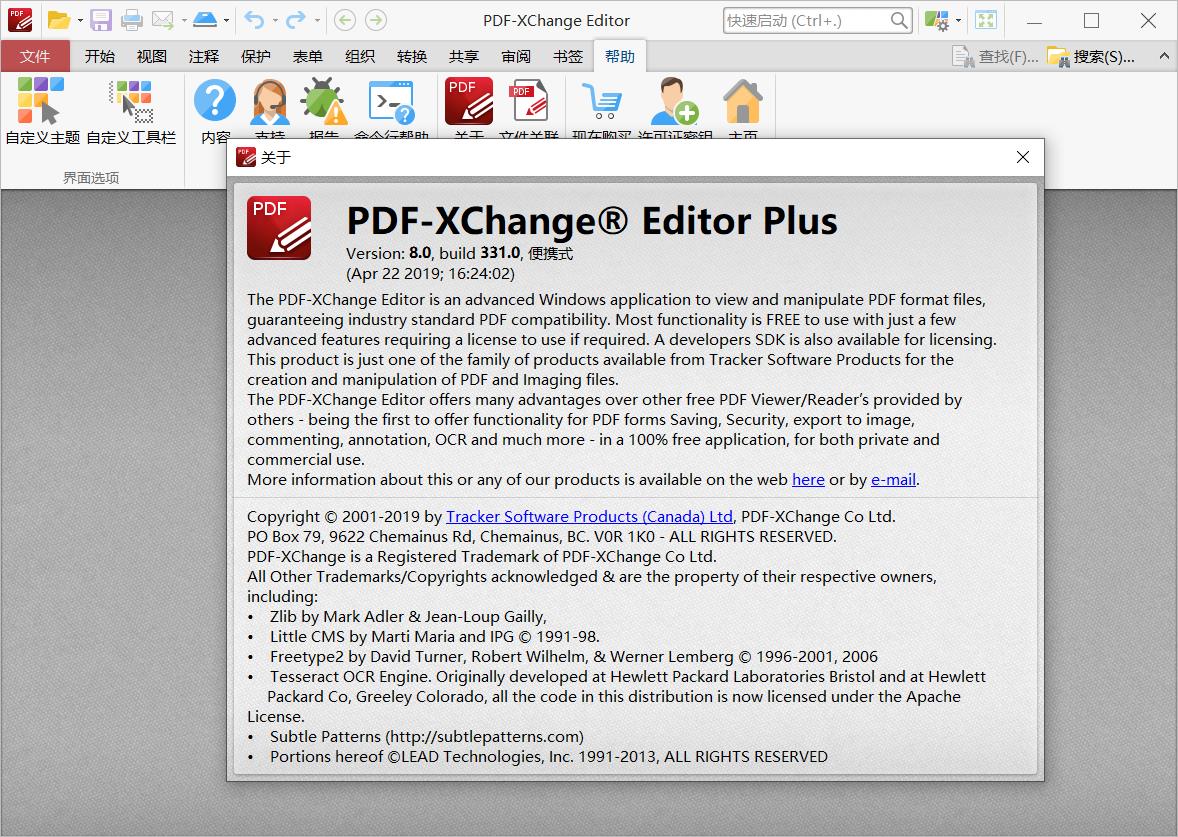Image resolution: width=1178 pixels, height=837 pixels.
Task: Toggle the full screen mode icon
Action: pyautogui.click(x=986, y=20)
